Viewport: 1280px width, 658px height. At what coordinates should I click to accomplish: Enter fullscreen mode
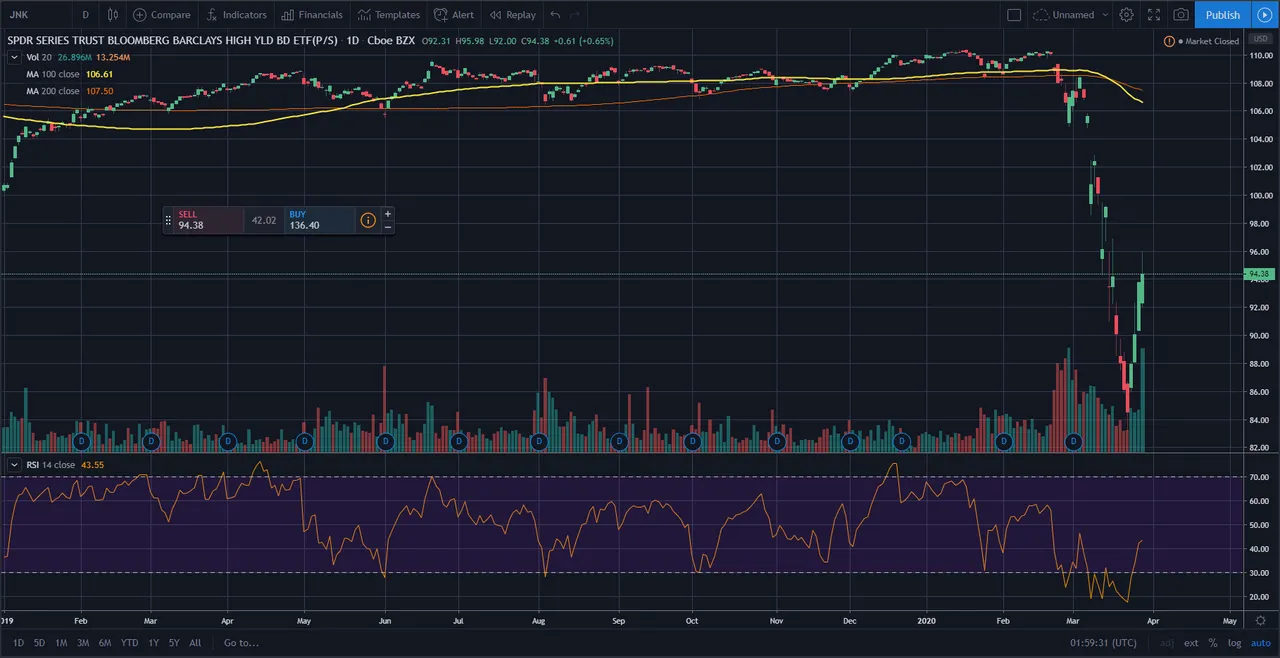[1154, 15]
